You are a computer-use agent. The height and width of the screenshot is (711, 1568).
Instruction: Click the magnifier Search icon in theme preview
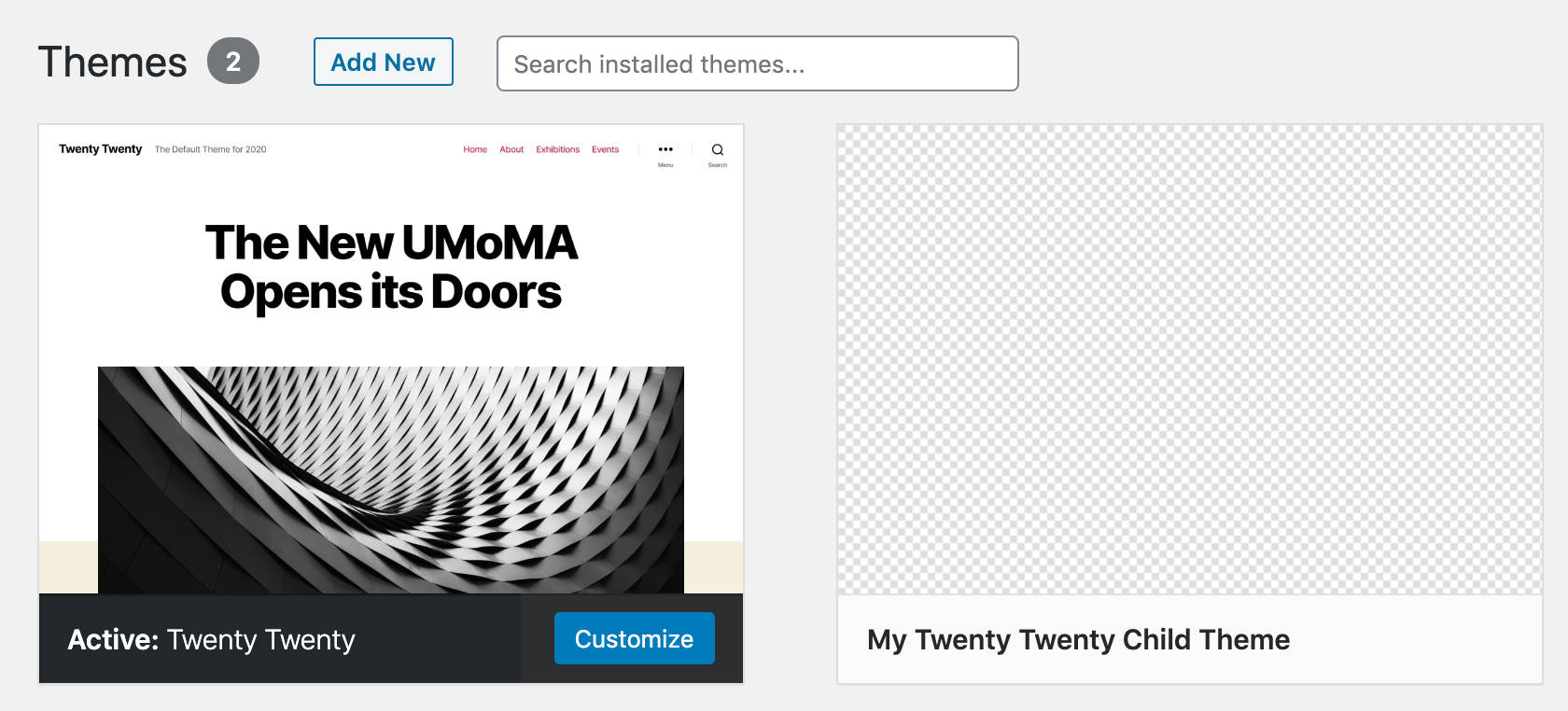click(718, 149)
